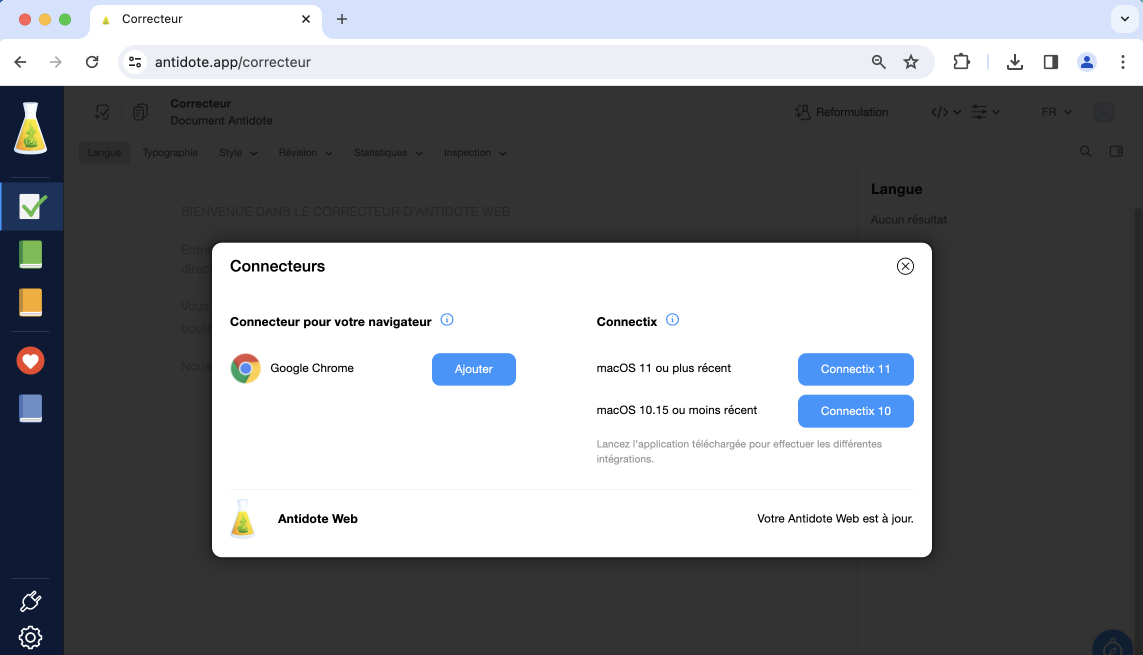Viewport: 1143px width, 655px height.
Task: Open settings gear in Antidote sidebar
Action: (30, 637)
